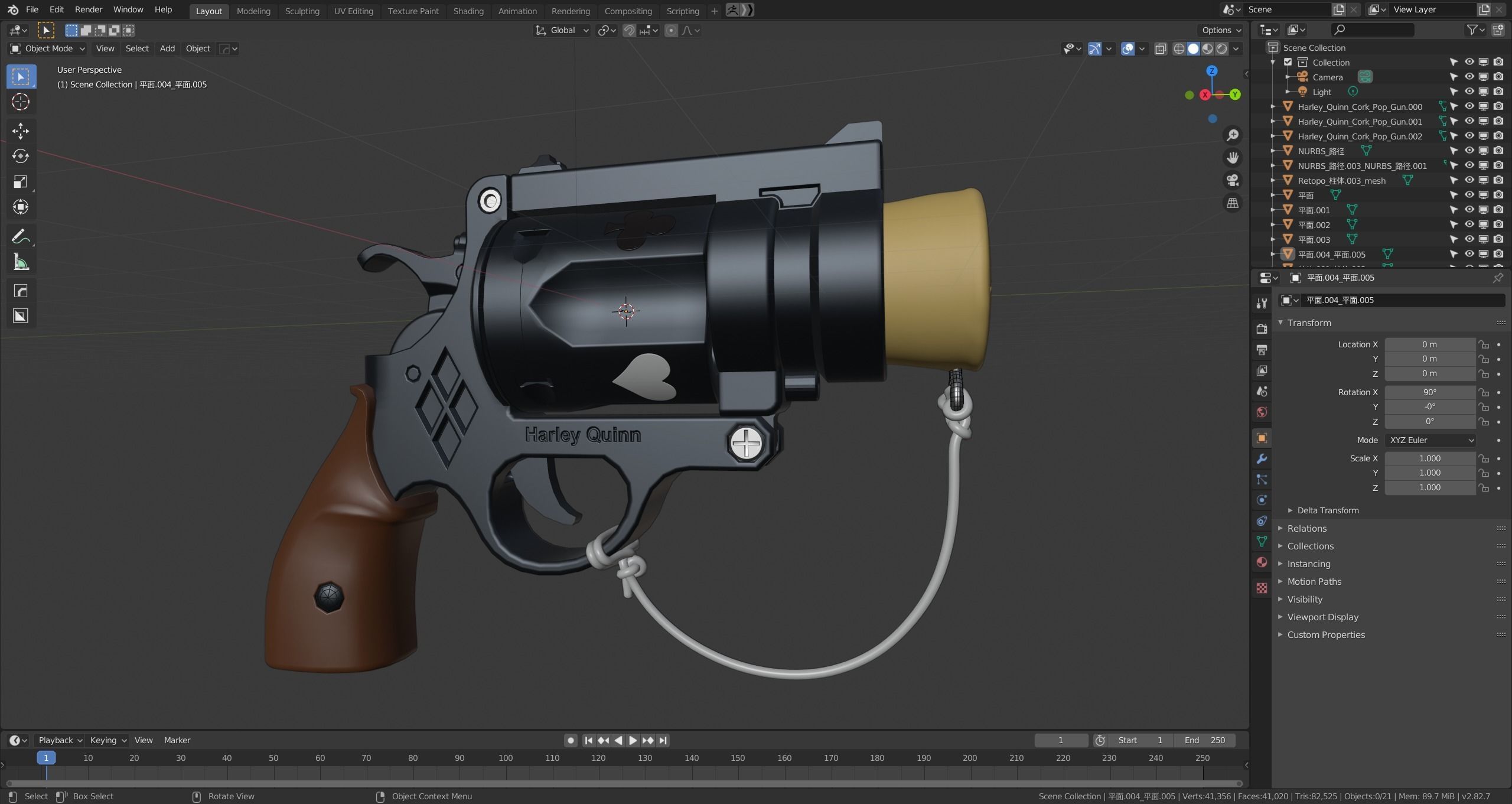
Task: Open the Global orientation dropdown
Action: [562, 30]
